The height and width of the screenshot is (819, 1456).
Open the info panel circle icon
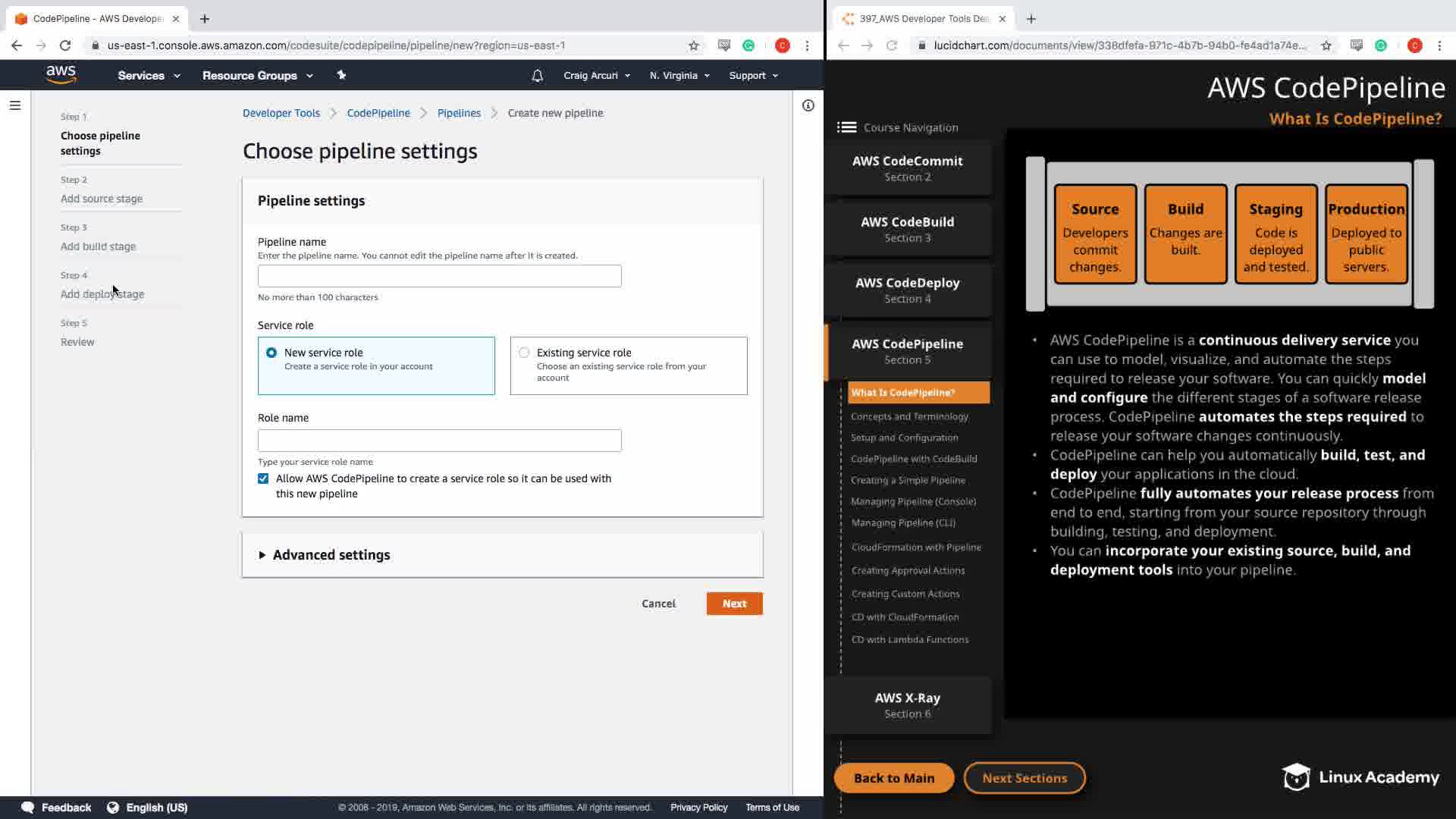point(808,105)
